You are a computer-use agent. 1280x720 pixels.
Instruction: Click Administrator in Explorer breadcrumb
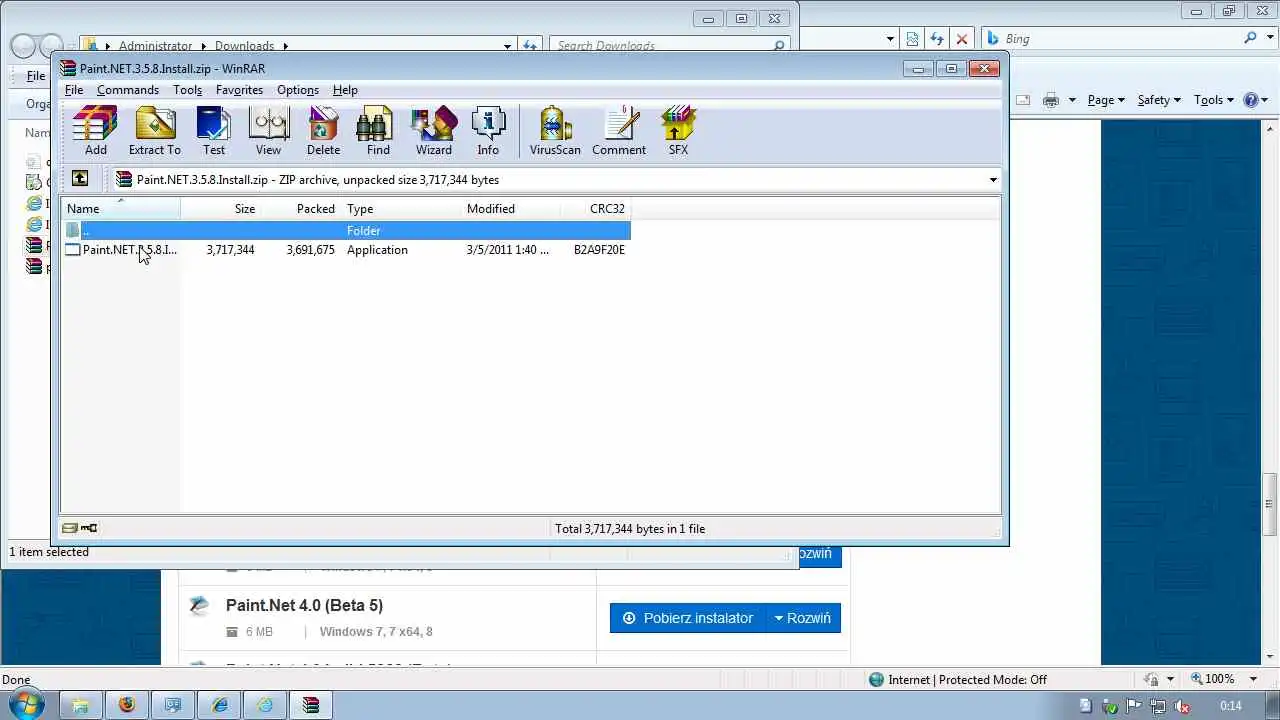155,46
